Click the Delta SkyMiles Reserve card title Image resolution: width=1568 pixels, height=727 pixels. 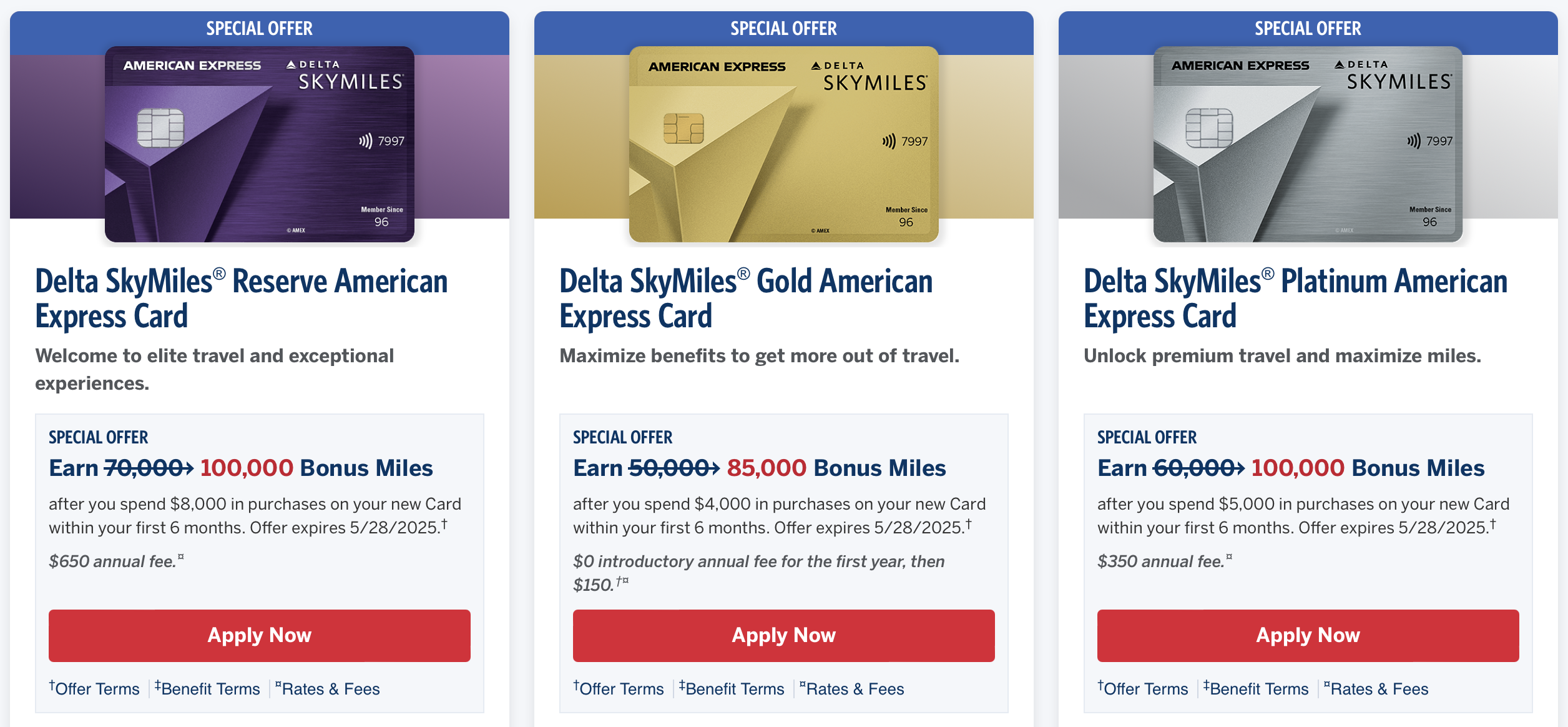[242, 299]
